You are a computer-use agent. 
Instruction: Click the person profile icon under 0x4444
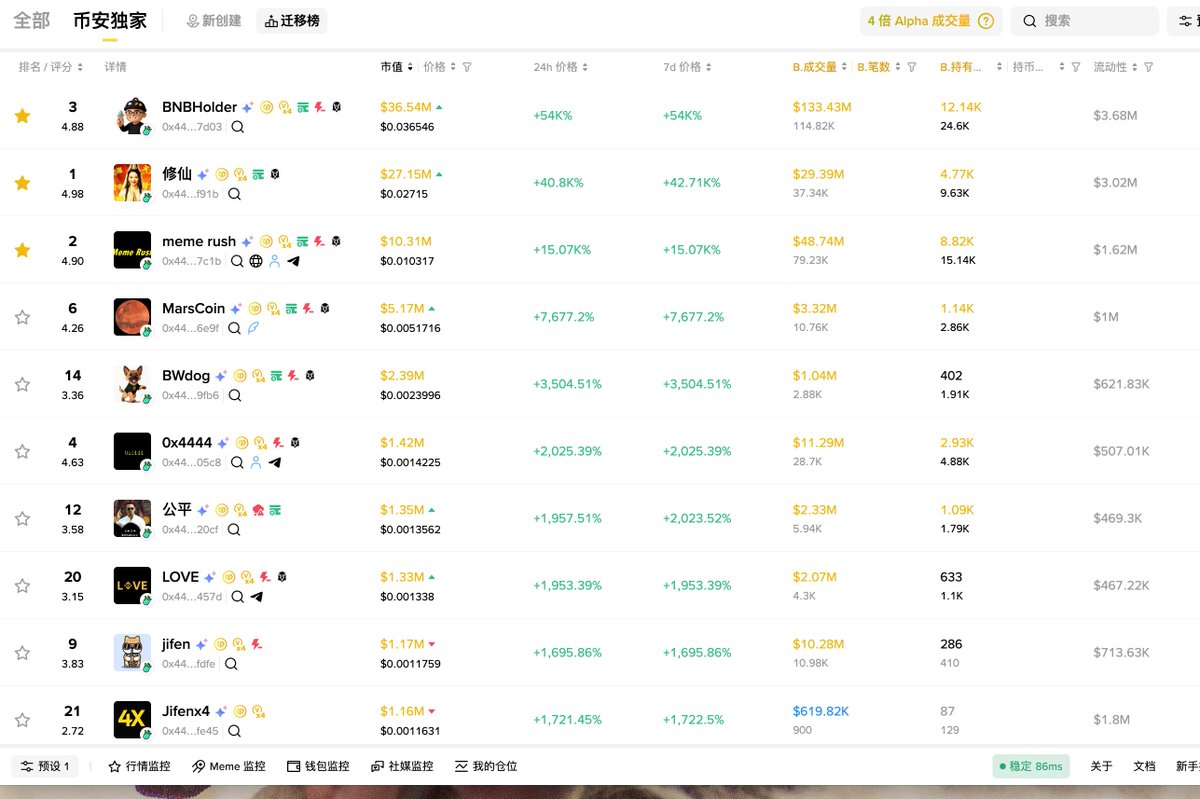pyautogui.click(x=256, y=462)
